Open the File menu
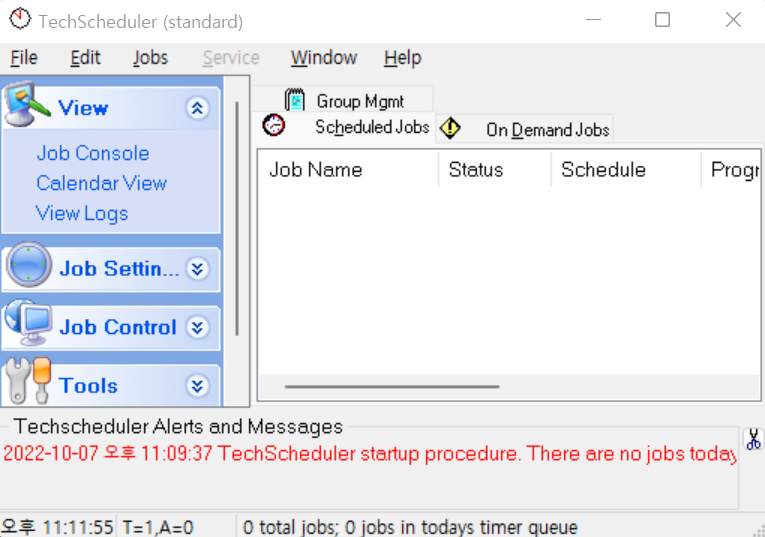The width and height of the screenshot is (765, 537). tap(24, 58)
